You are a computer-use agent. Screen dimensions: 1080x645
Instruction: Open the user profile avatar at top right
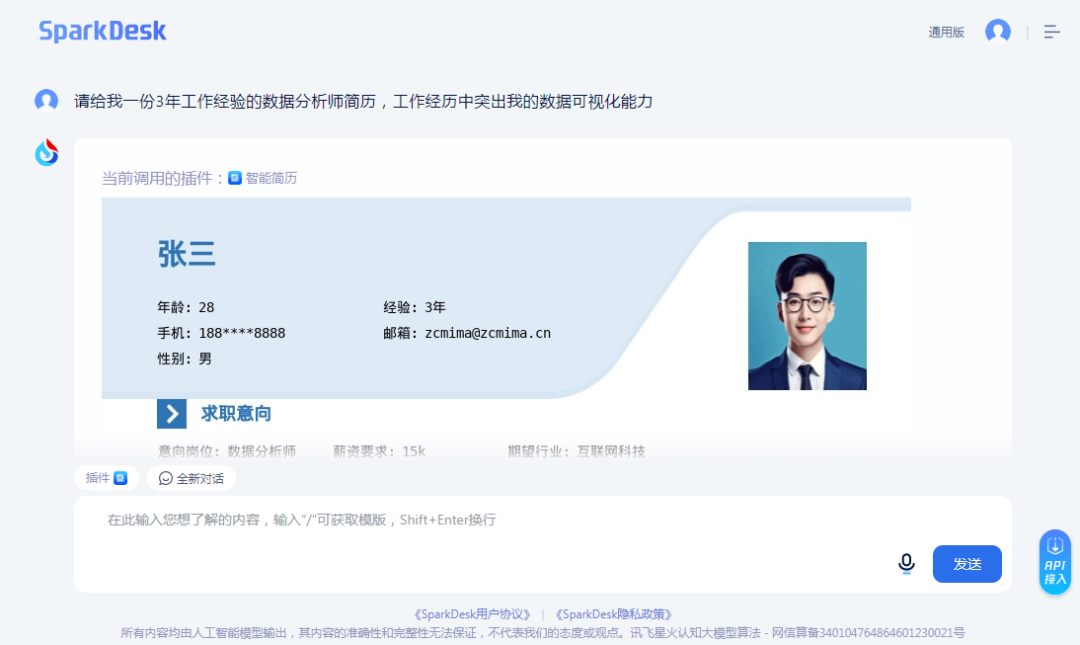click(997, 32)
